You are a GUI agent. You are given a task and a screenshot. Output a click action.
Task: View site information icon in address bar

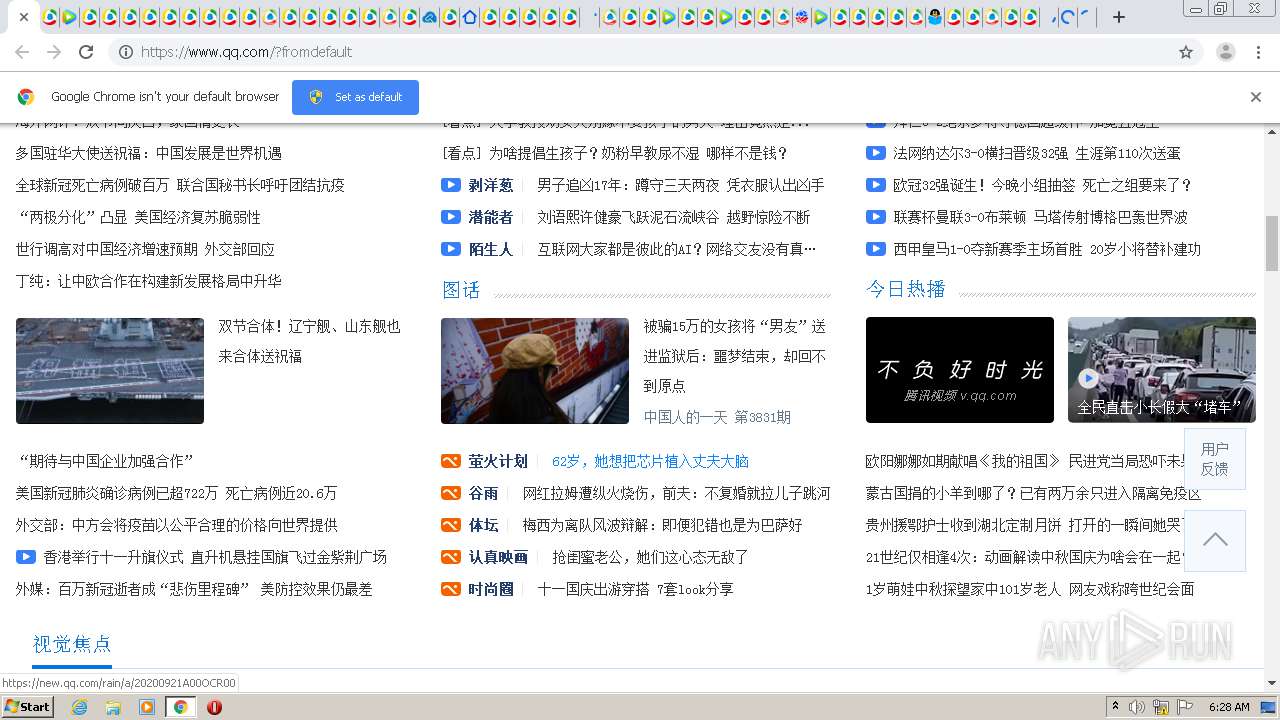[126, 52]
